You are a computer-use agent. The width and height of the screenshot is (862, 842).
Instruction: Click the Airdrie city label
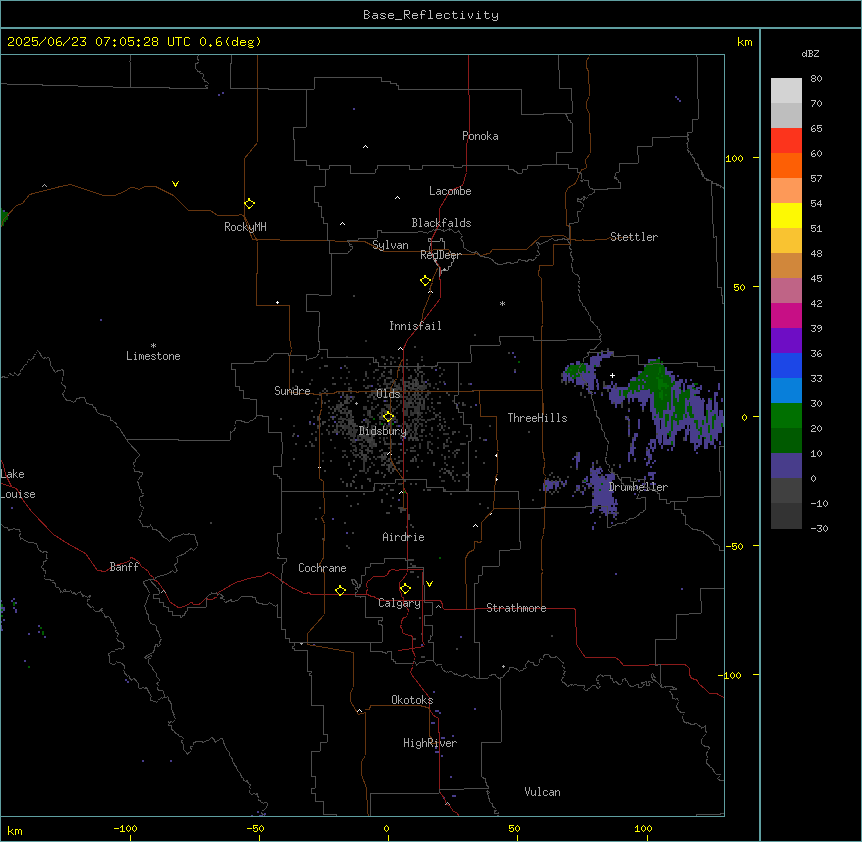coord(403,537)
